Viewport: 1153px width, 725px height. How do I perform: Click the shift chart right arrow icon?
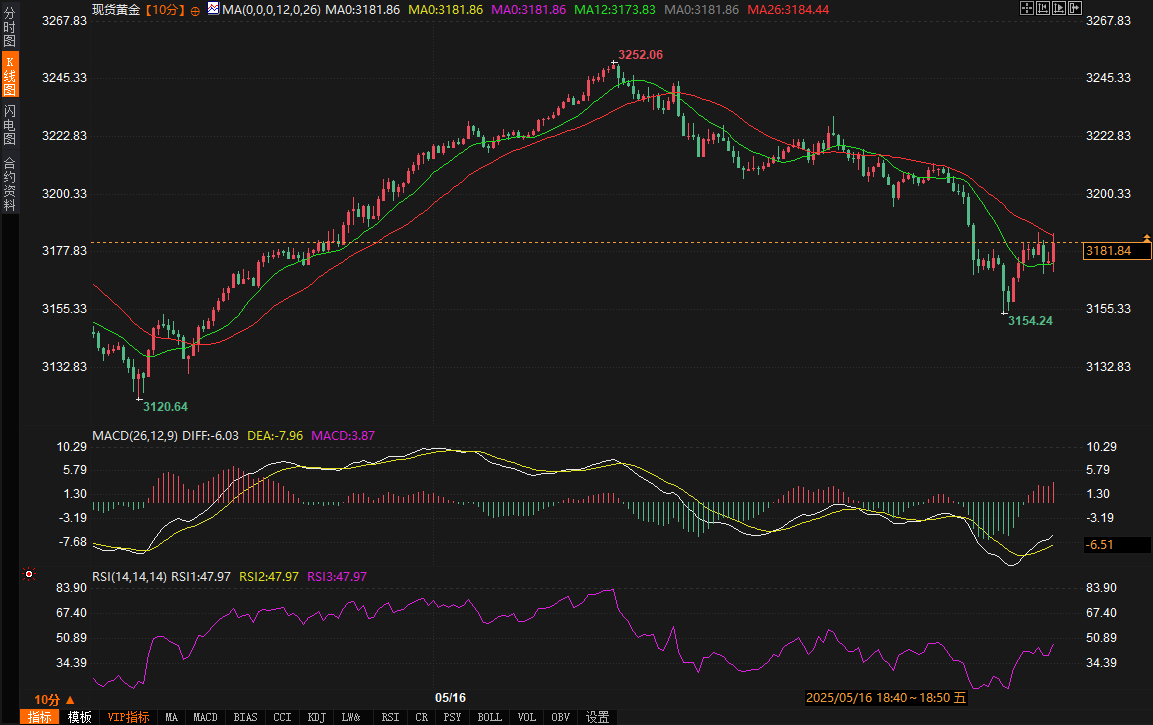(1075, 8)
